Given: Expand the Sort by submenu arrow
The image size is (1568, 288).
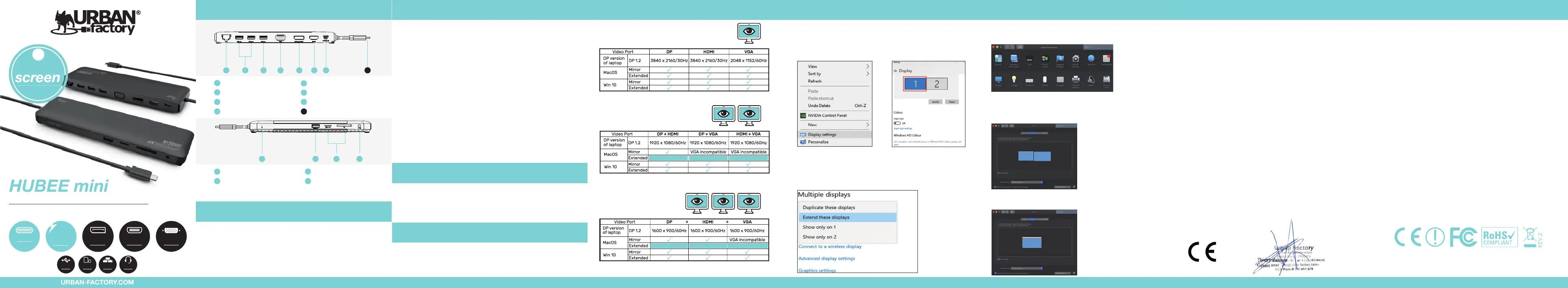Looking at the screenshot, I should [x=867, y=74].
